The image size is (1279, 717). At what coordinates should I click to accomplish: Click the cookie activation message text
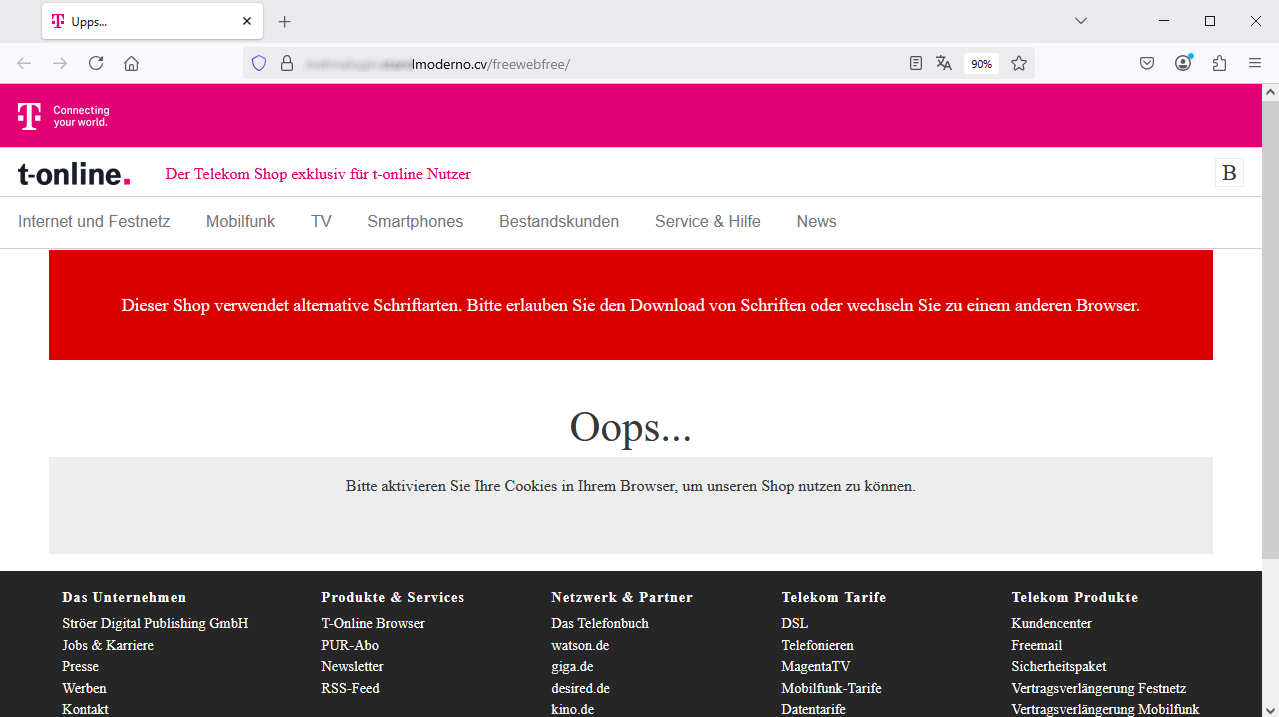pos(631,486)
